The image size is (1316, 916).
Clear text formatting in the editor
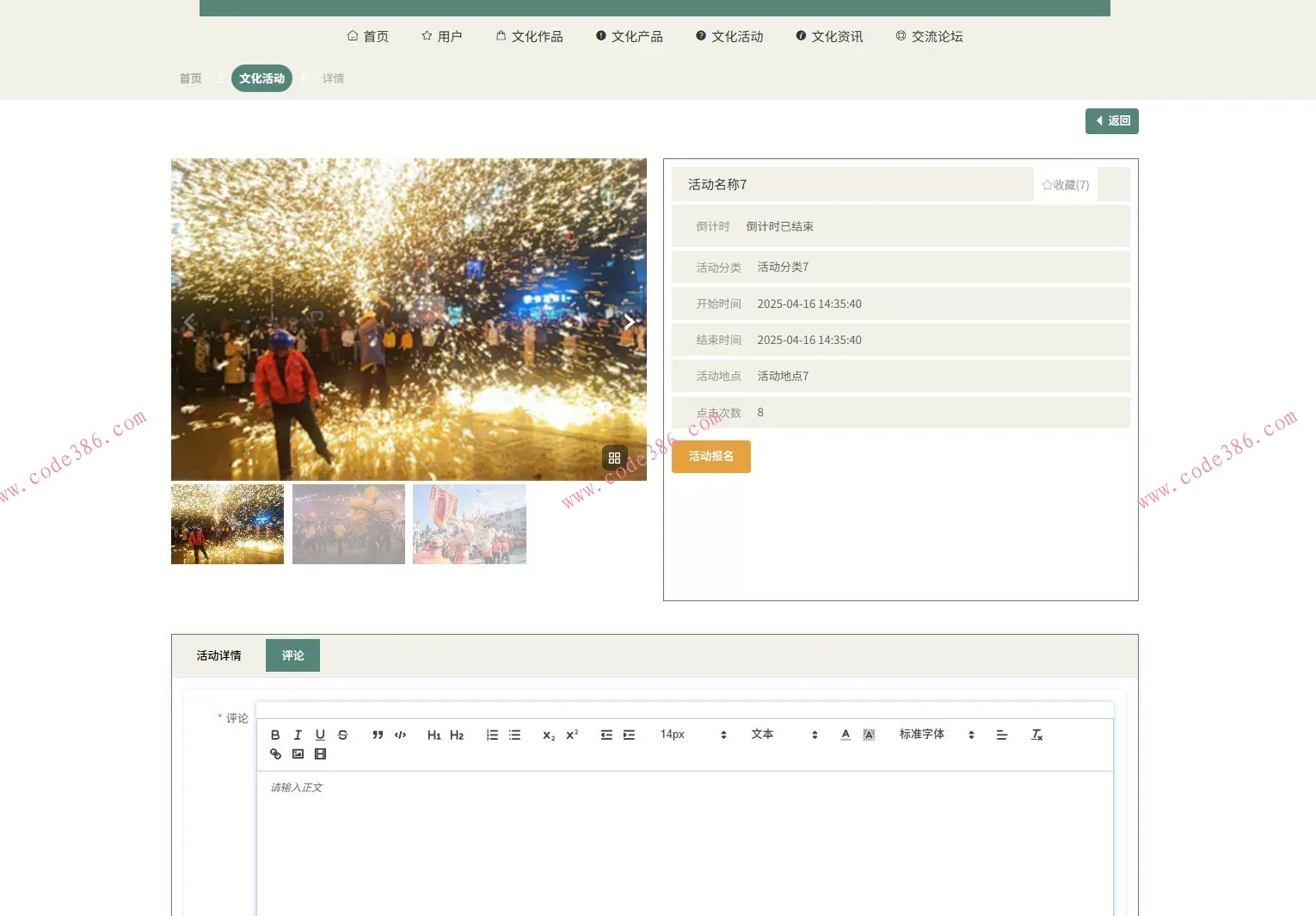[x=1036, y=735]
